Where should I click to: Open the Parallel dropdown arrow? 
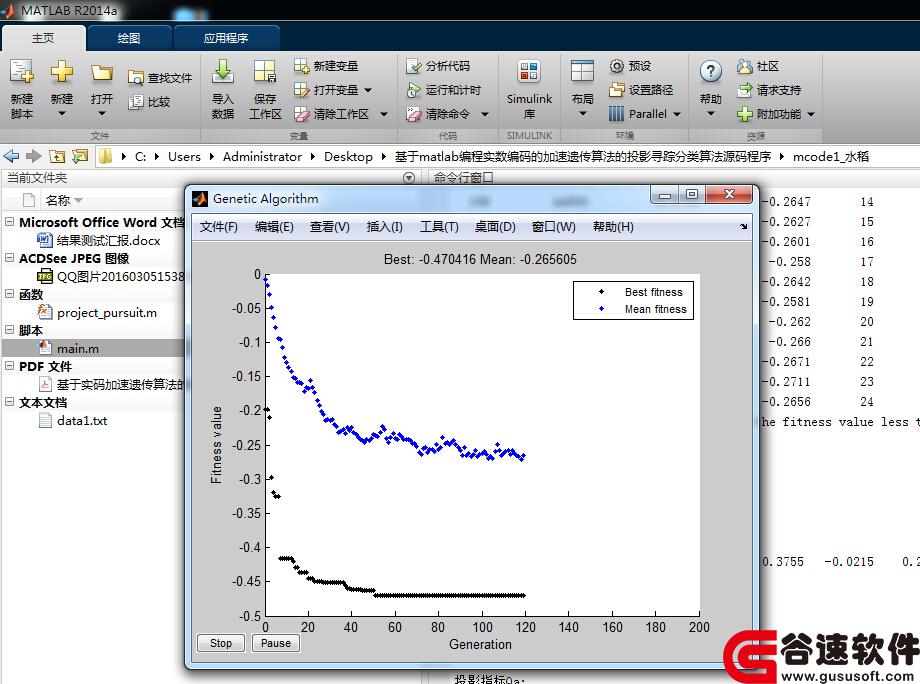[677, 114]
